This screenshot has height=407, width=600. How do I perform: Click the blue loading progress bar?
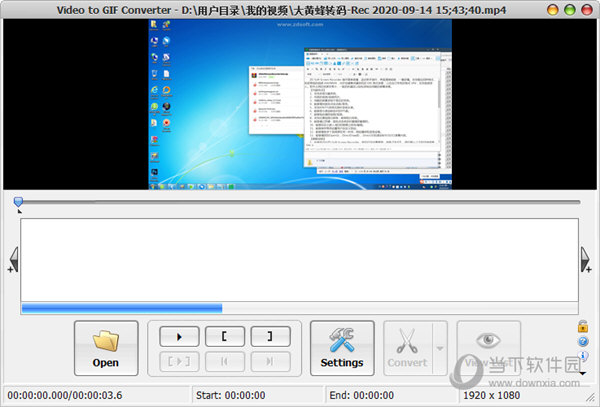pyautogui.click(x=122, y=308)
